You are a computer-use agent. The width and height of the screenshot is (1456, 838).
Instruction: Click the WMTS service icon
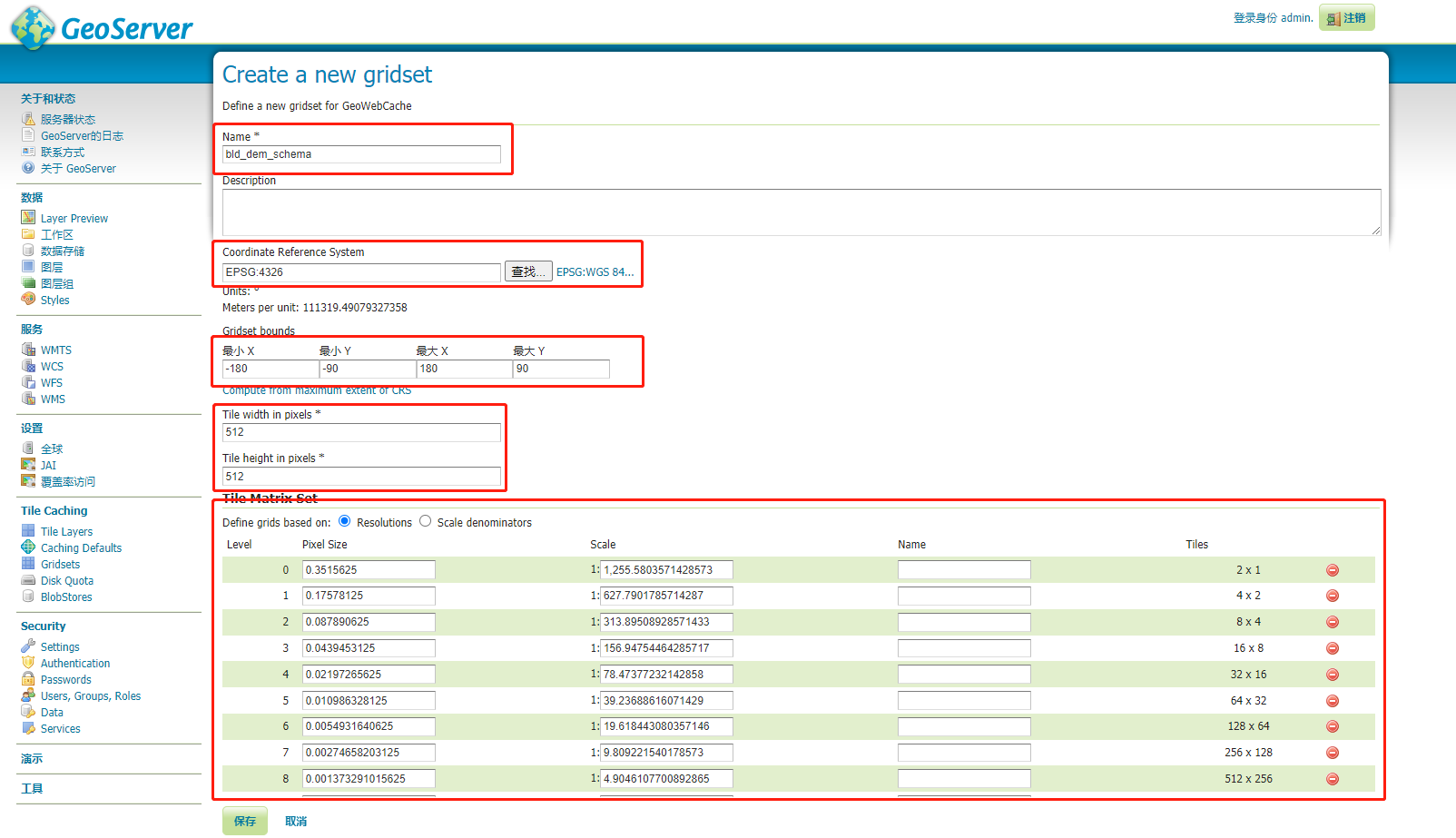click(x=28, y=350)
